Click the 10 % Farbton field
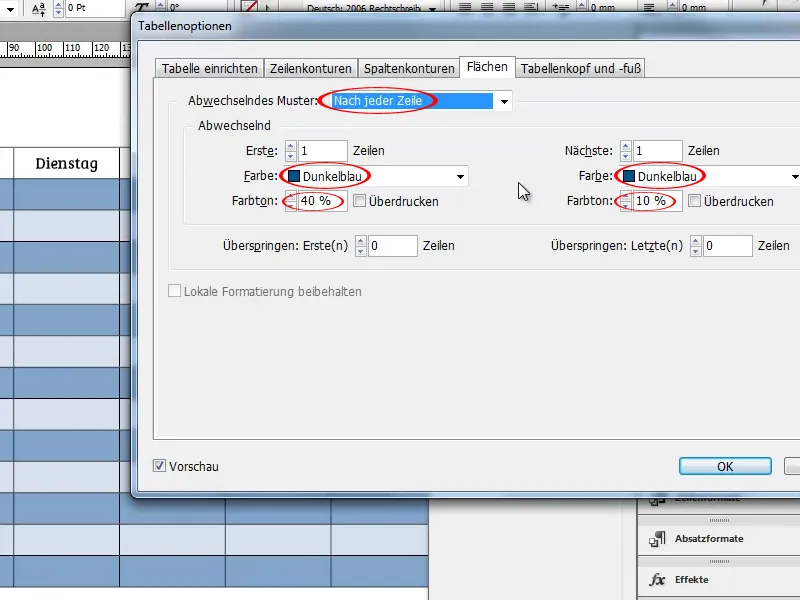This screenshot has height=600, width=800. coord(657,201)
